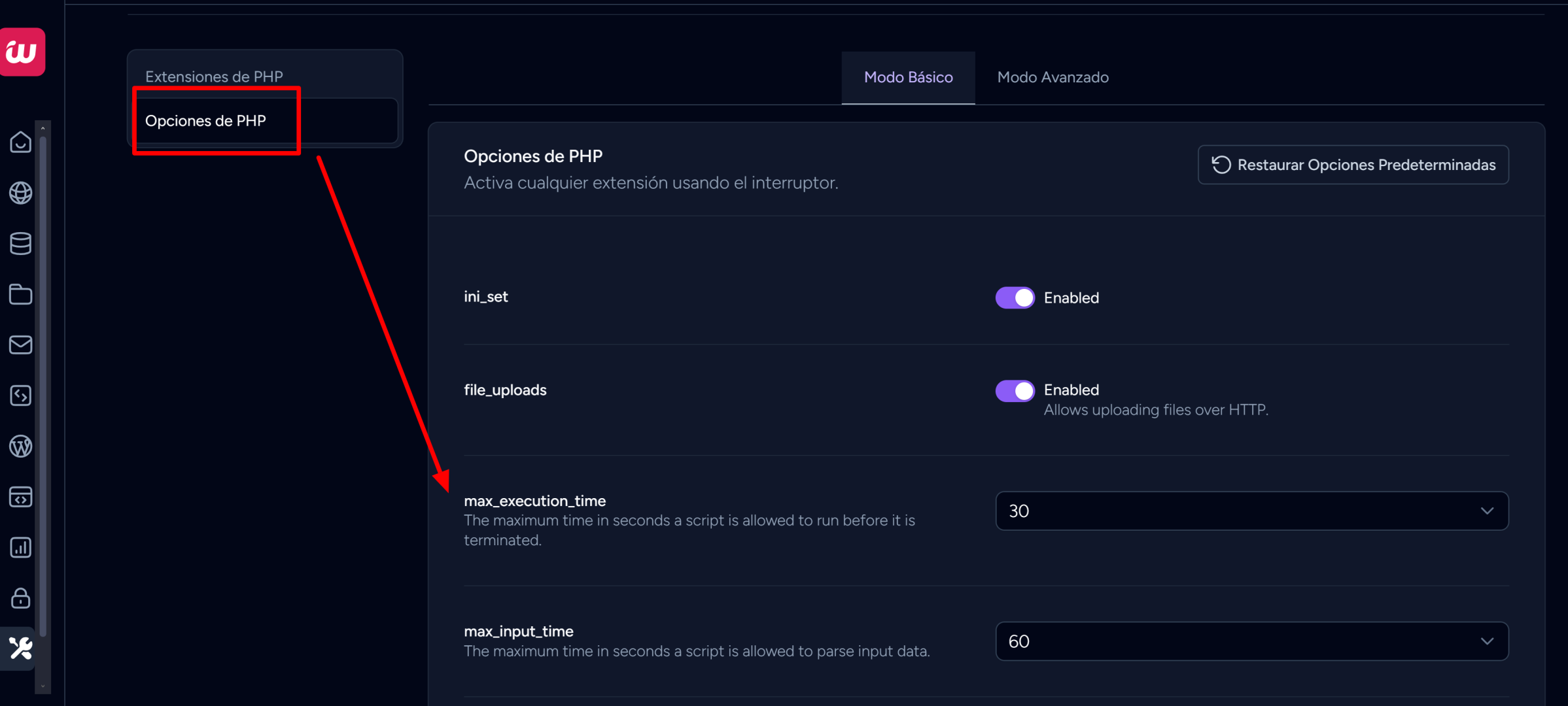Select the Modo Básico tab

click(x=908, y=77)
